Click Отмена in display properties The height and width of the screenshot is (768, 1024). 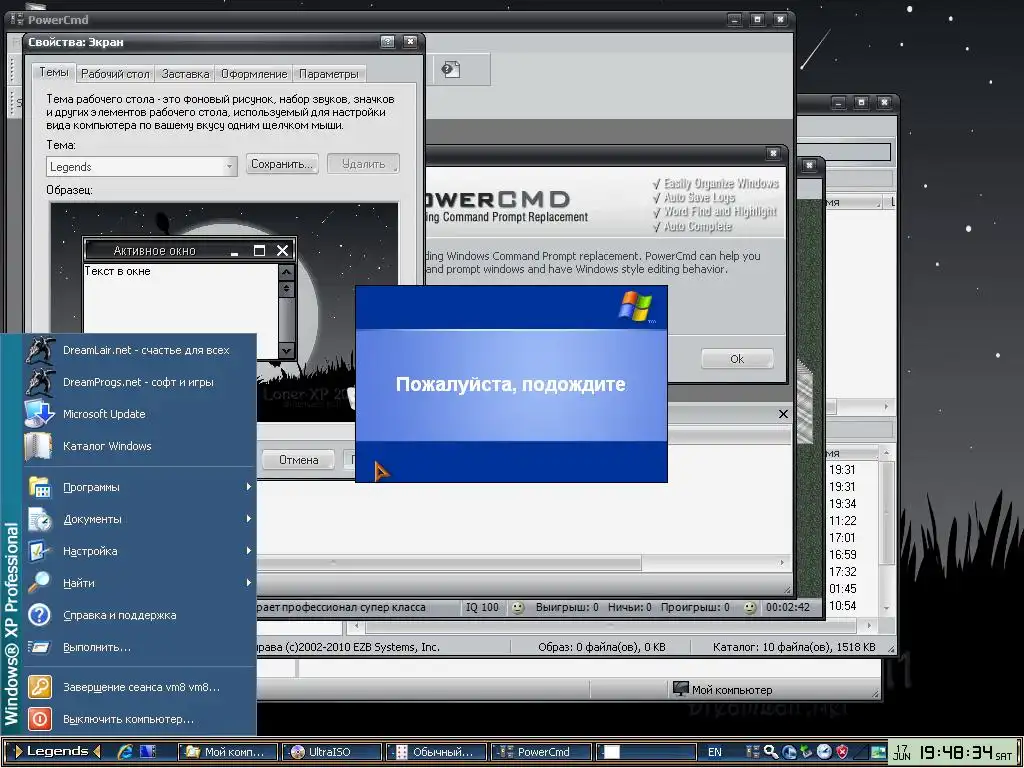tap(298, 460)
